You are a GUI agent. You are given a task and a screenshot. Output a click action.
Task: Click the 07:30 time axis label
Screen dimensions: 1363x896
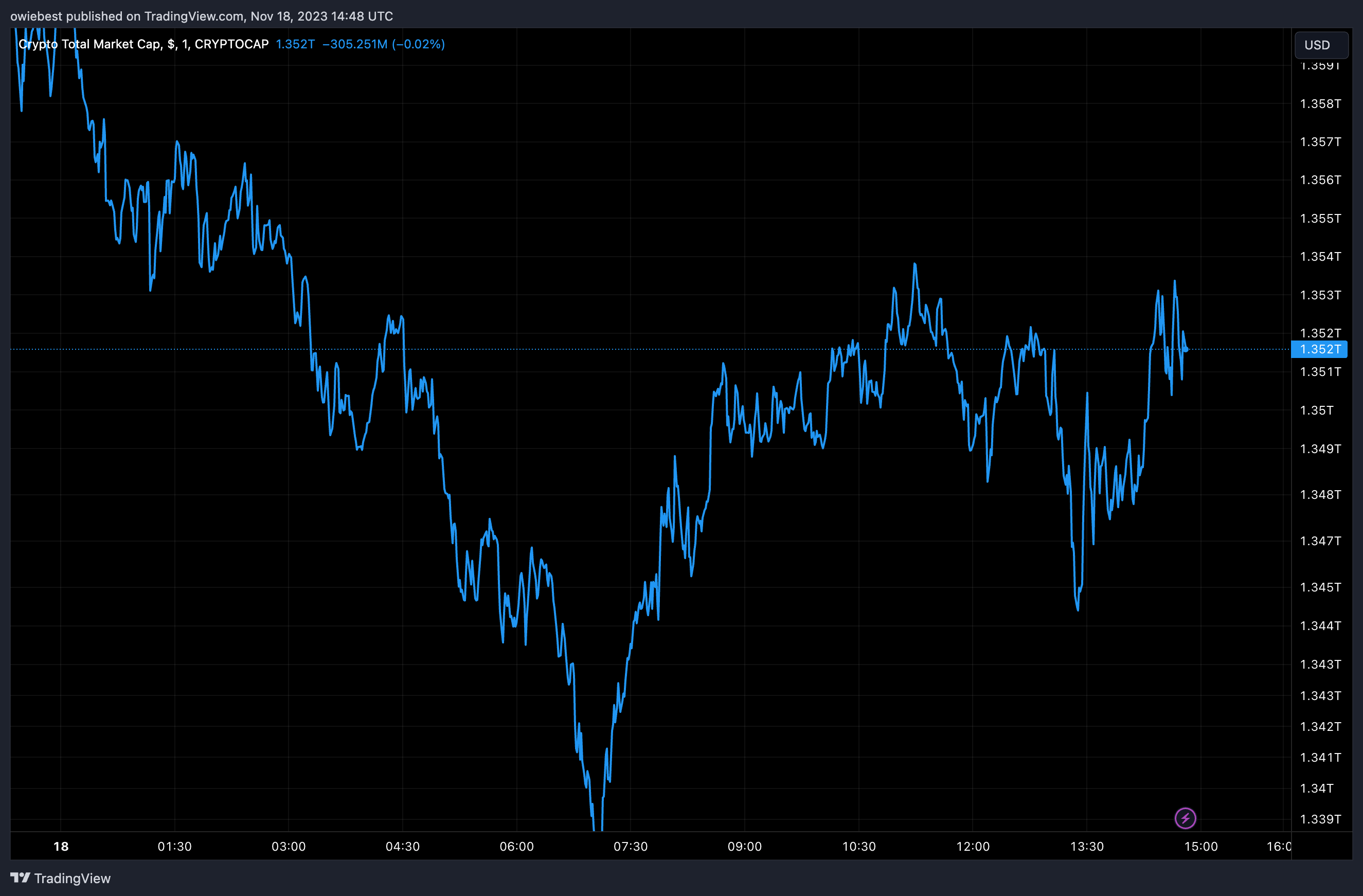[631, 846]
